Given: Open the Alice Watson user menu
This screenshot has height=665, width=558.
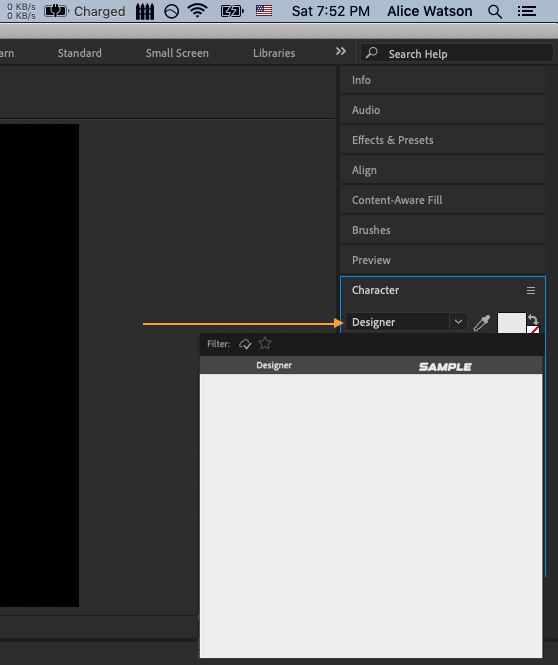Looking at the screenshot, I should (x=430, y=11).
